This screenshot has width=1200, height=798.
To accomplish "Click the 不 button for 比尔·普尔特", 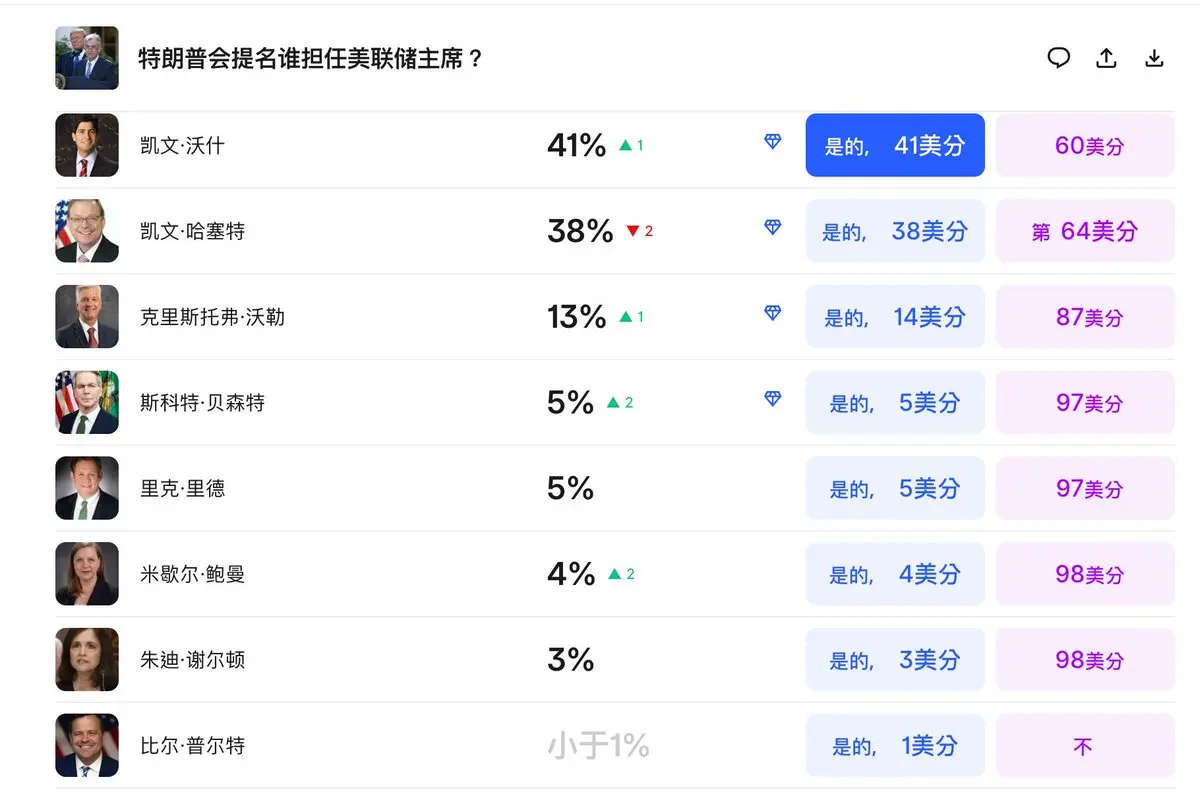I will (1085, 745).
